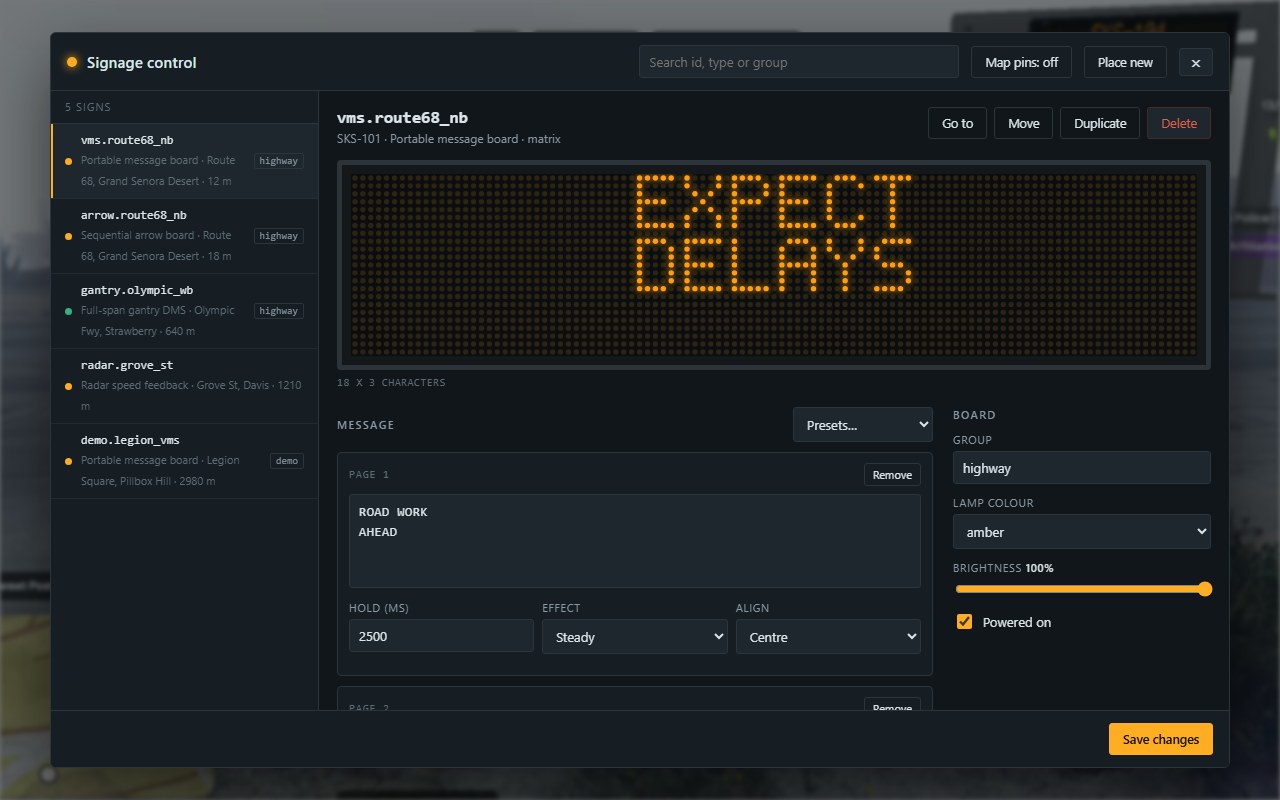Save changes to the sign
Screen dimensions: 1280x800
(x=1160, y=739)
